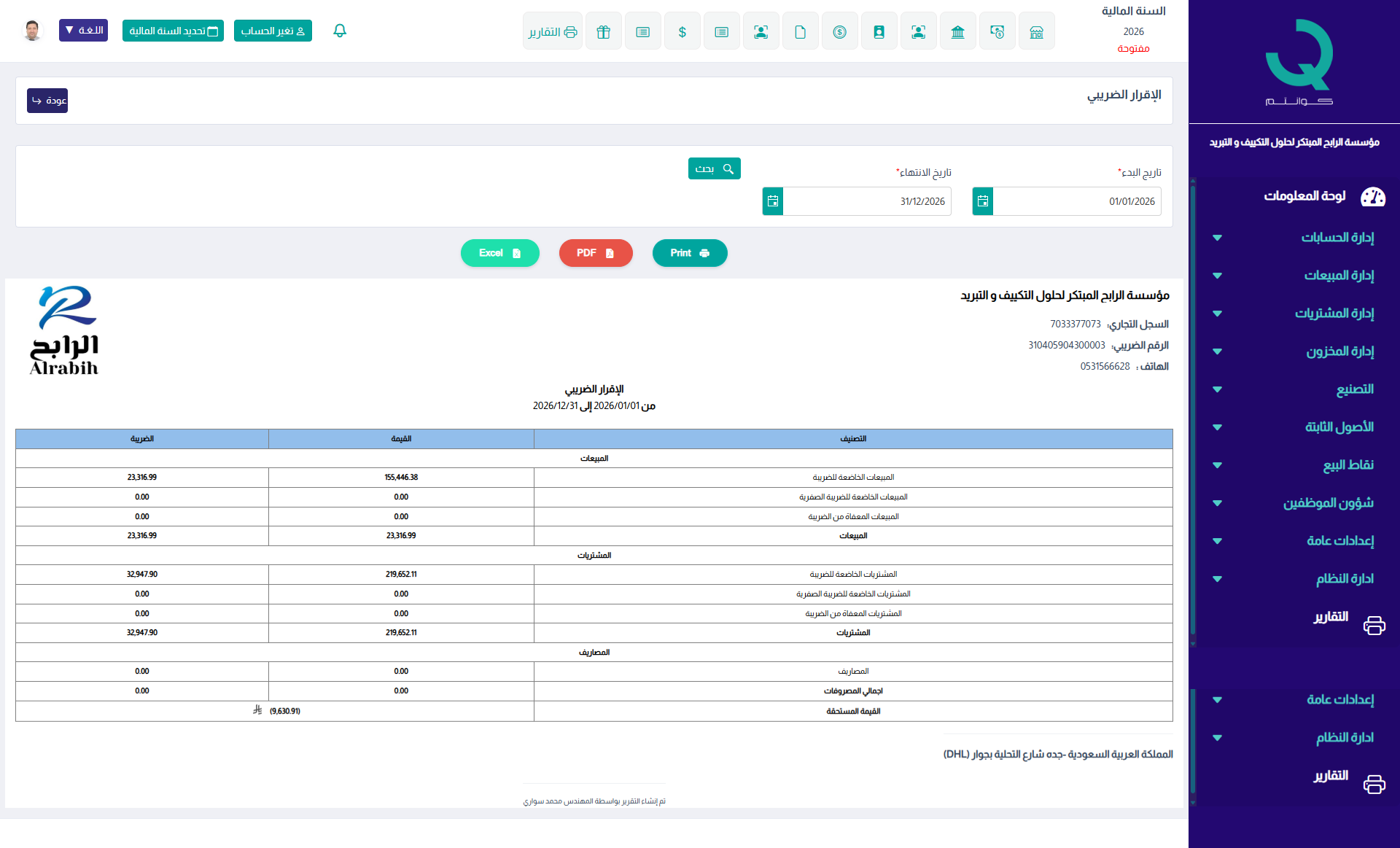This screenshot has width=1400, height=848.
Task: Open the blank document page icon
Action: tap(800, 31)
